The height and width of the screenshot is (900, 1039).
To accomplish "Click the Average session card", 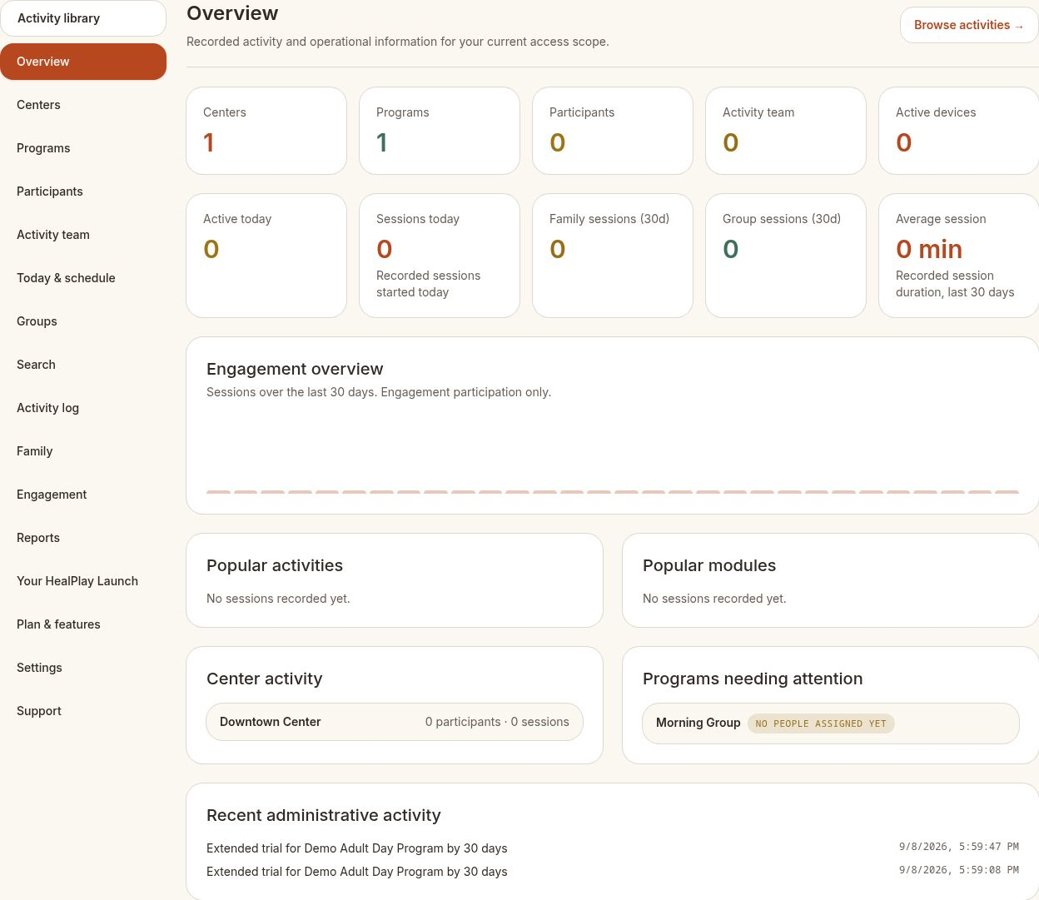I will pyautogui.click(x=959, y=256).
